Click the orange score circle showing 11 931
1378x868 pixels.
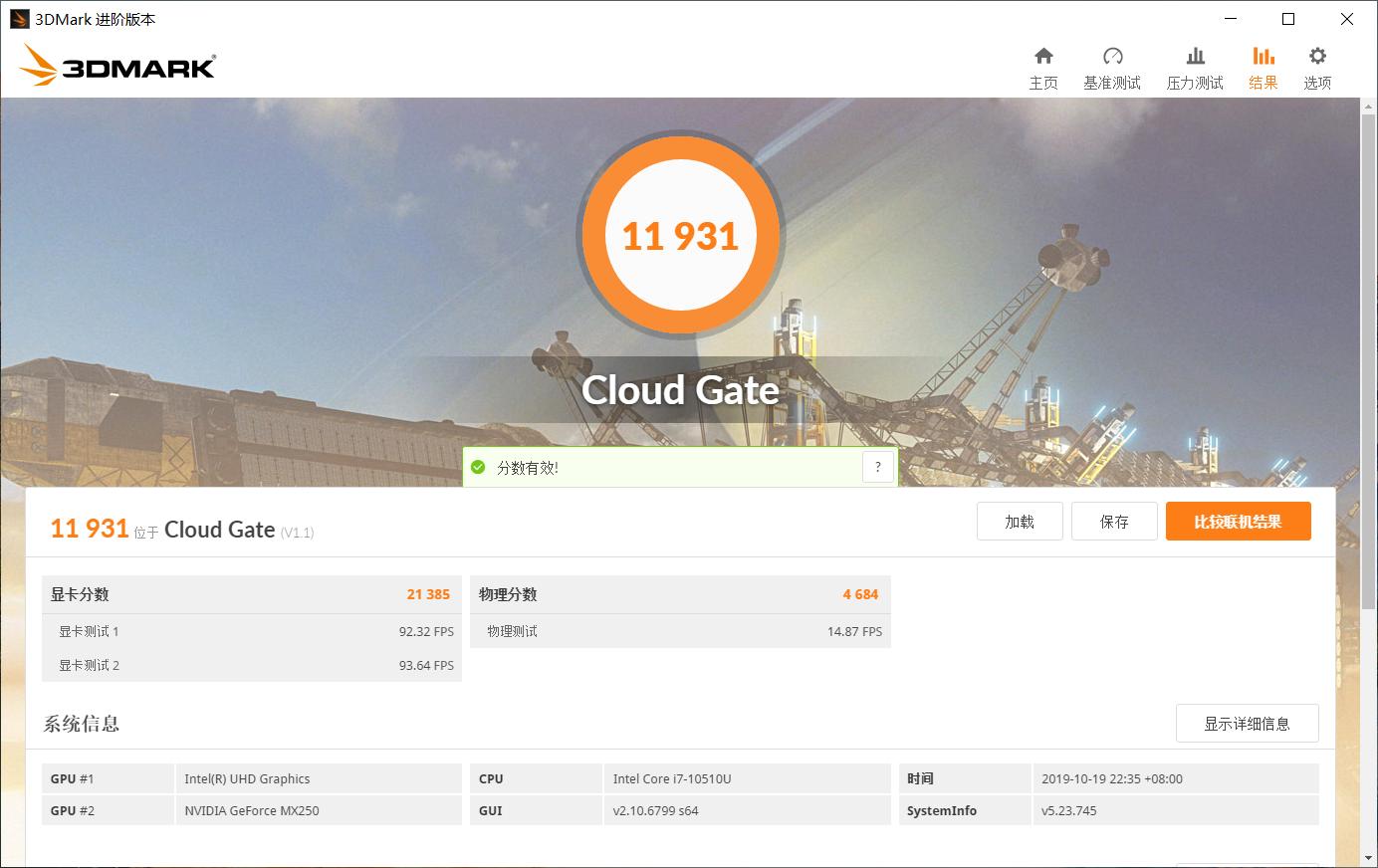point(681,234)
